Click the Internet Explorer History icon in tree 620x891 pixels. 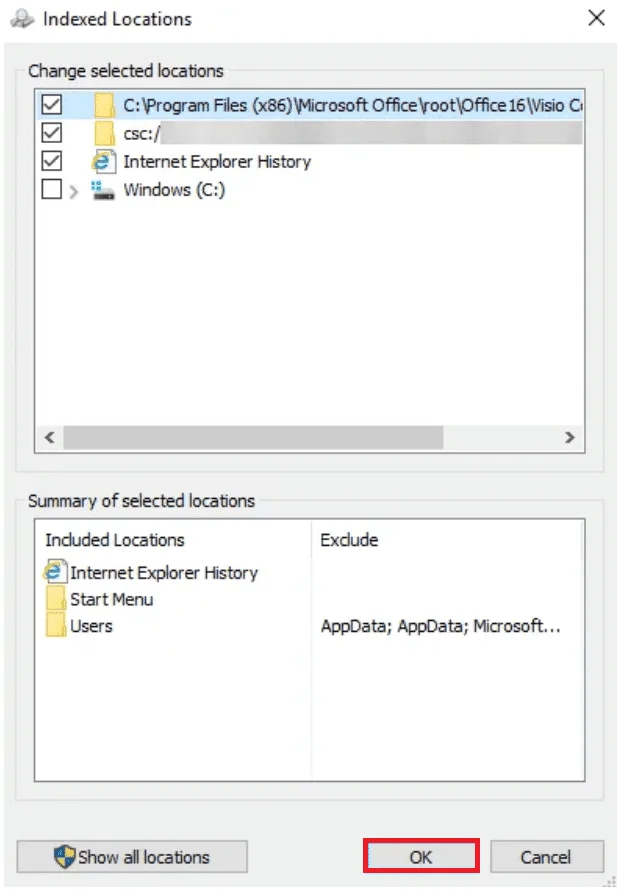pyautogui.click(x=103, y=161)
